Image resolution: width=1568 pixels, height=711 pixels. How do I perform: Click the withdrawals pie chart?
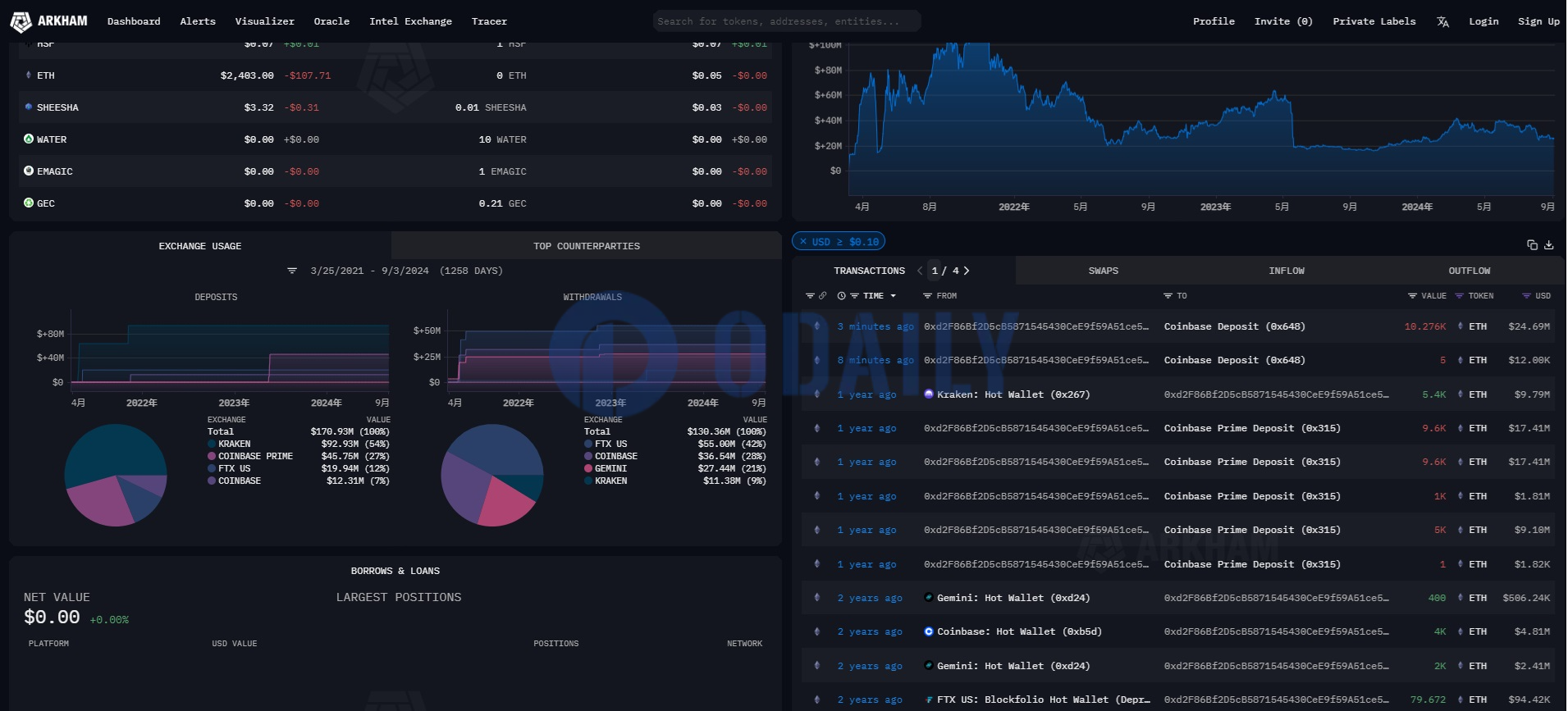(x=492, y=475)
